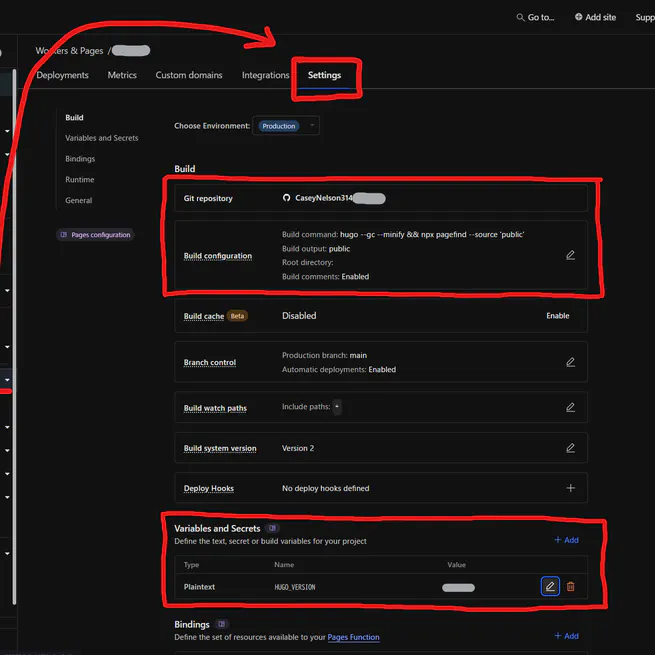This screenshot has height=655, width=655.
Task: Select Variables and Secrets in side navigation
Action: 101,138
